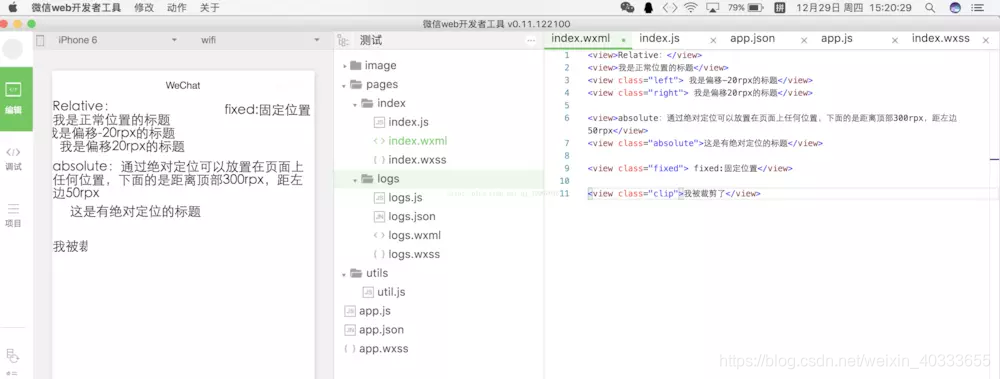Image resolution: width=1000 pixels, height=379 pixels.
Task: Open the 关于 menu
Action: (x=209, y=8)
